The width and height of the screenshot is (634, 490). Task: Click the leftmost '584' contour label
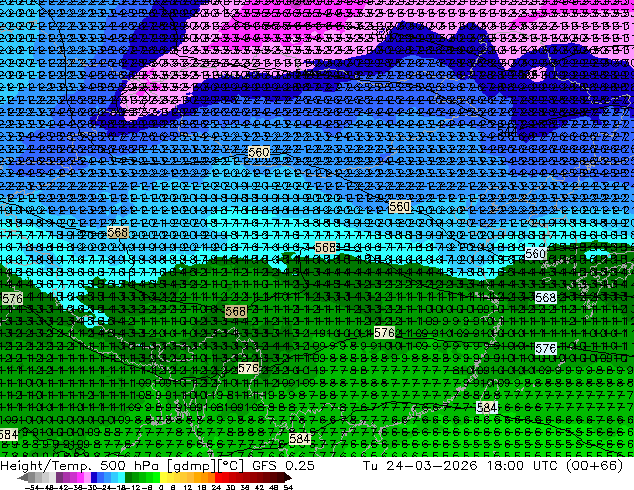tap(8, 435)
